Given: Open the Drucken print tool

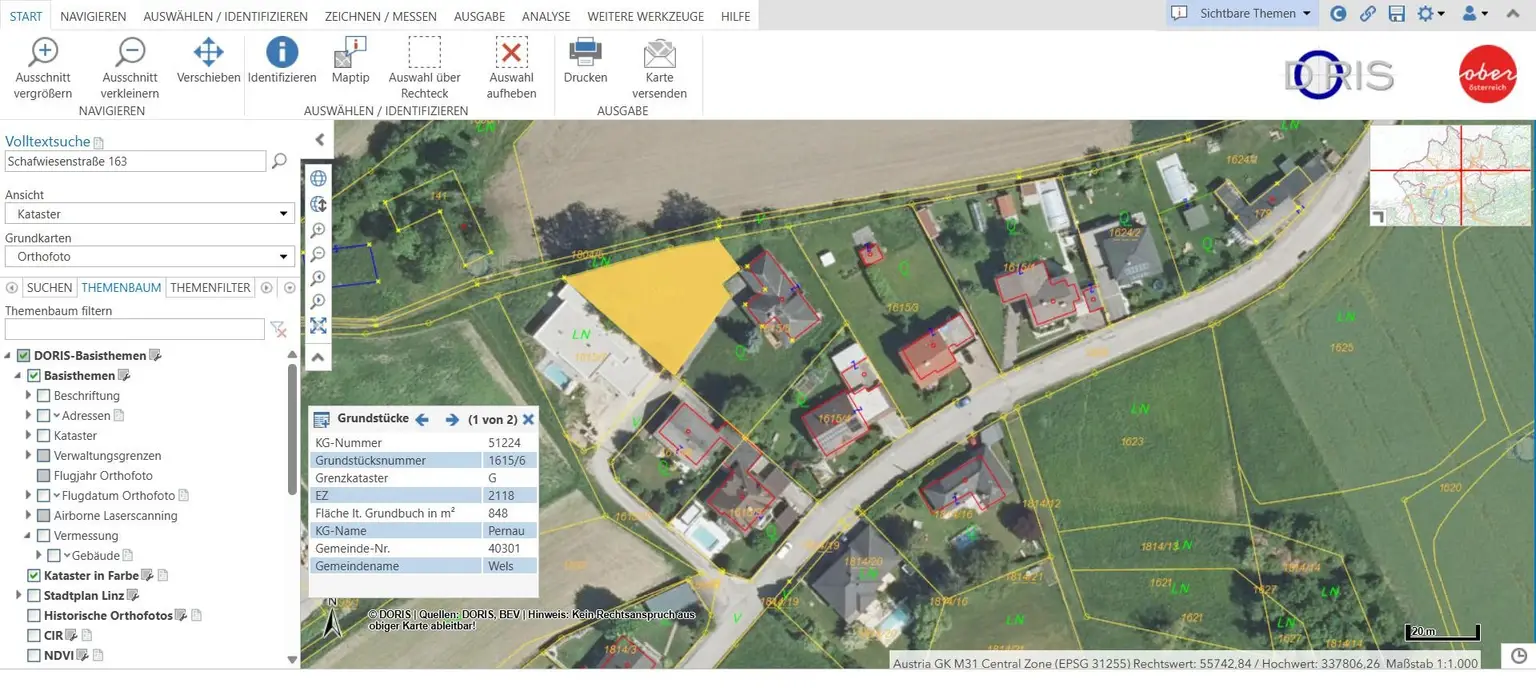Looking at the screenshot, I should click(x=585, y=53).
